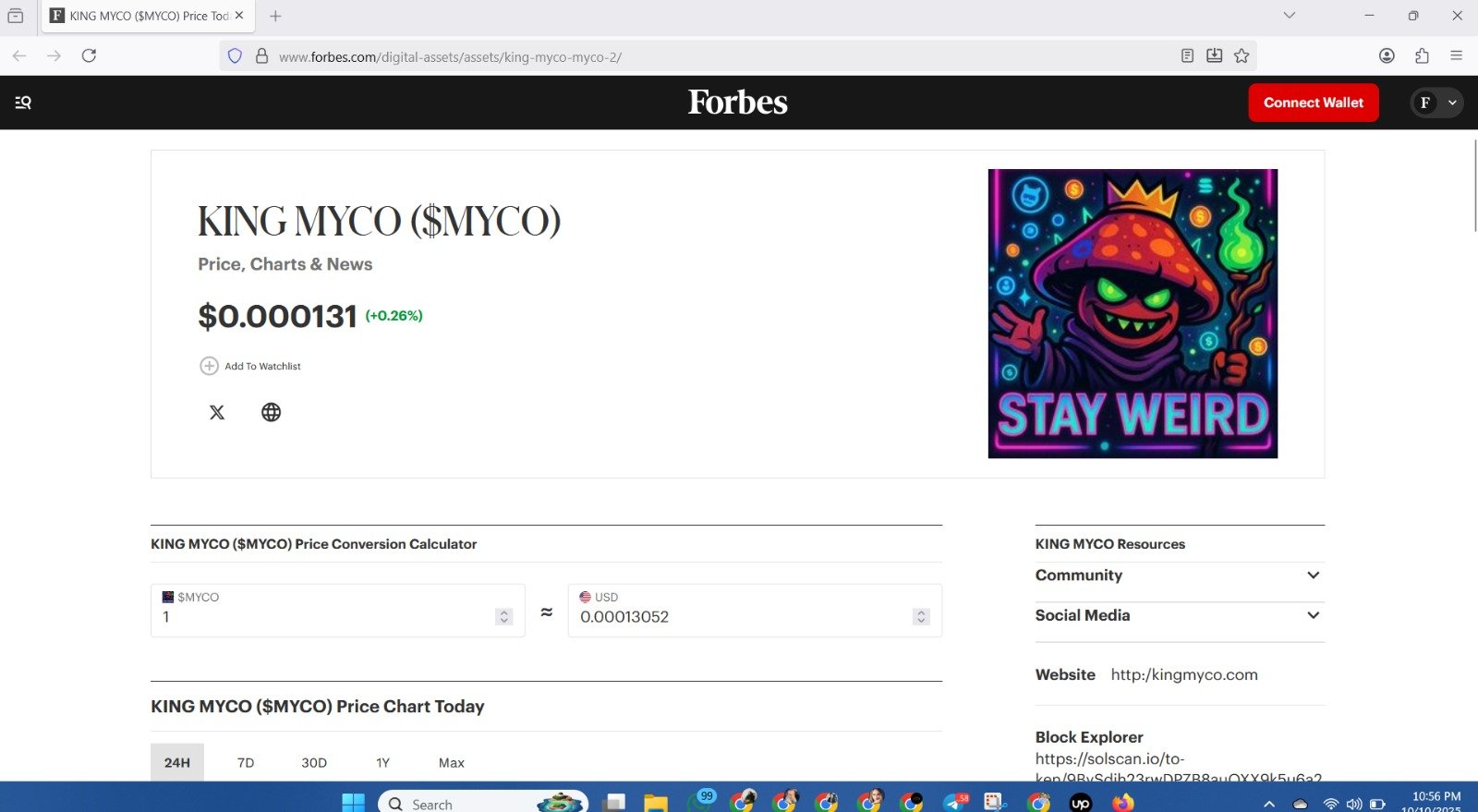The width and height of the screenshot is (1478, 812).
Task: Bookmark this page with star icon
Action: (1242, 56)
